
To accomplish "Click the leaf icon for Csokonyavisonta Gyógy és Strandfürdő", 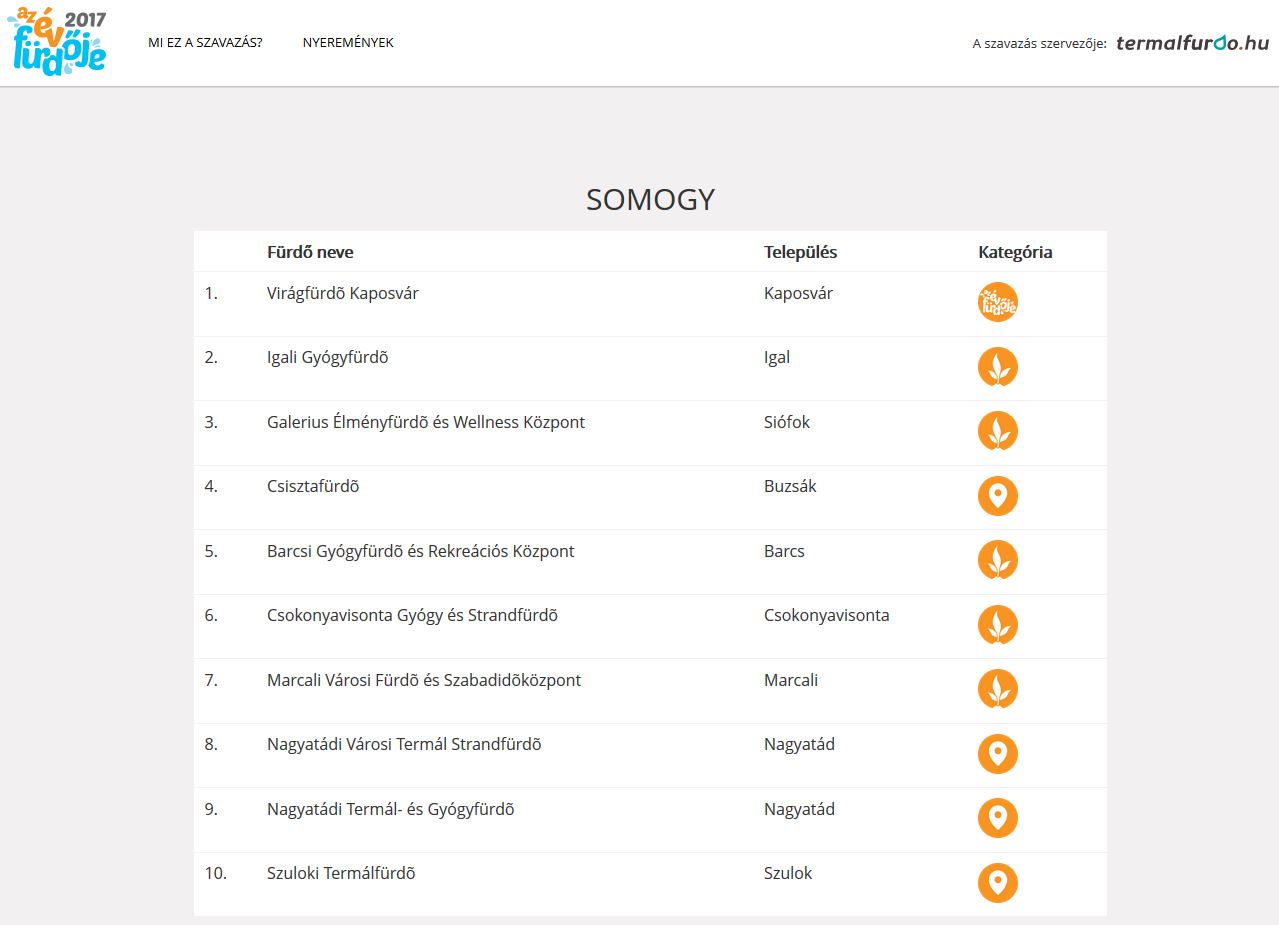I will click(997, 625).
